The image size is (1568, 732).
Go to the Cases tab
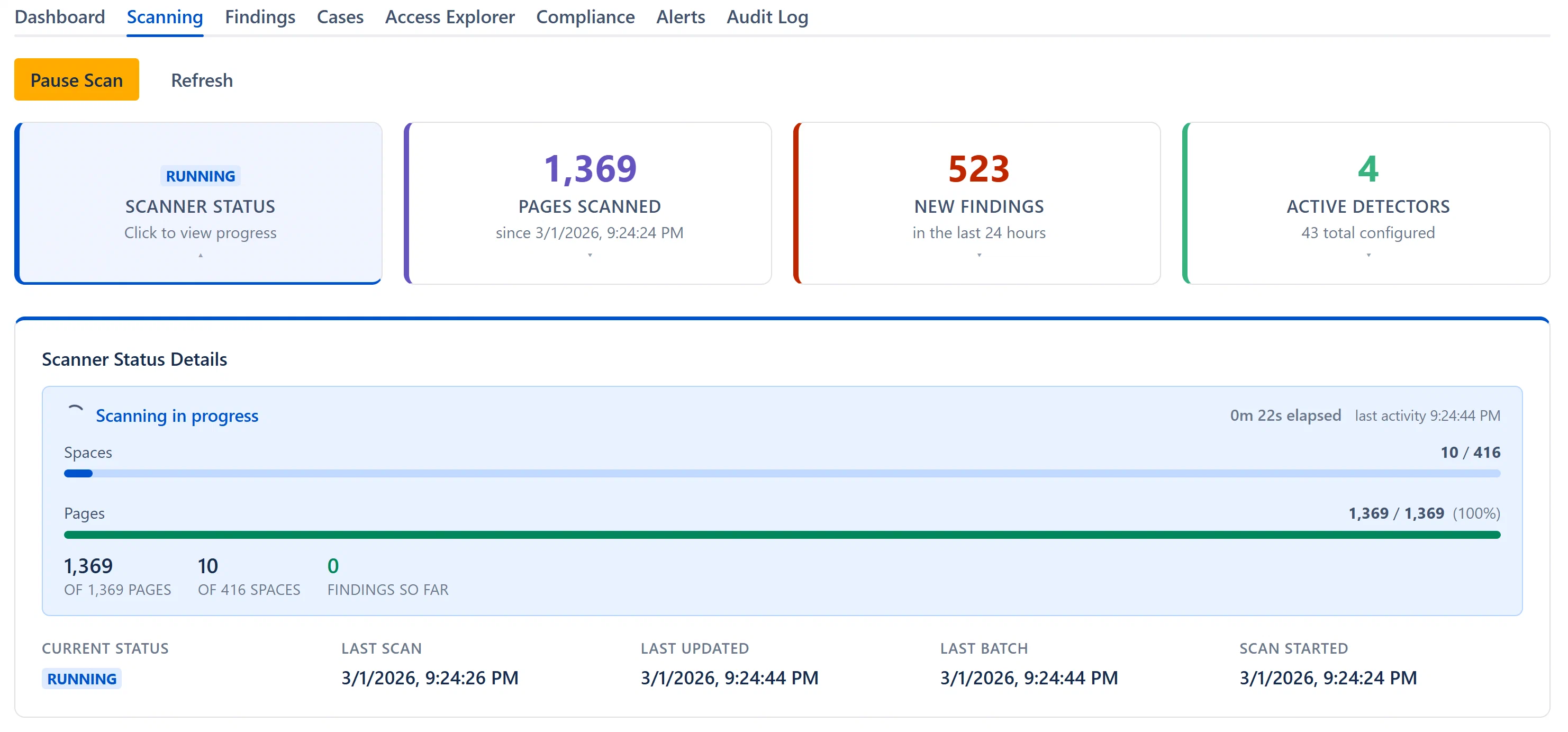click(x=340, y=17)
